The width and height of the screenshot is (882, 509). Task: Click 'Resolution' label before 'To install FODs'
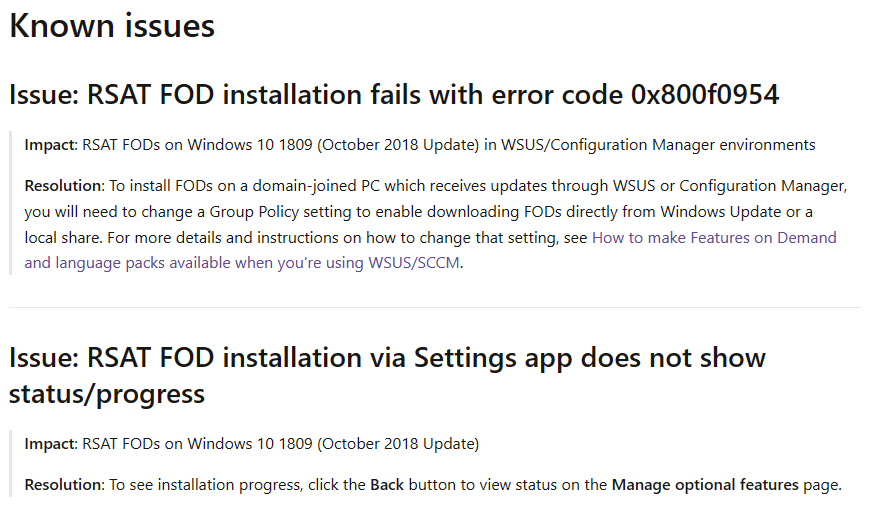click(x=64, y=186)
